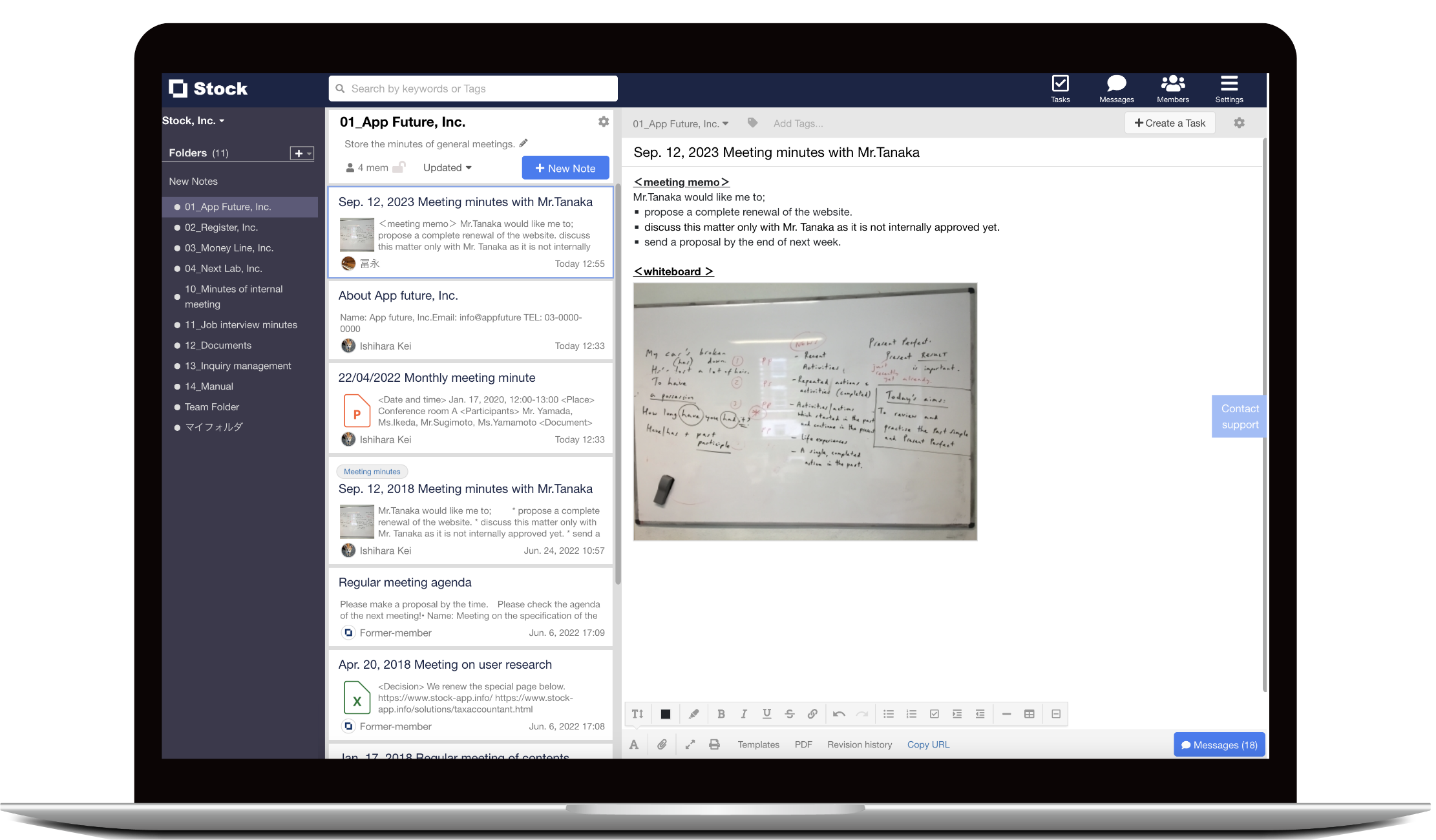Toggle bold formatting

(x=721, y=714)
